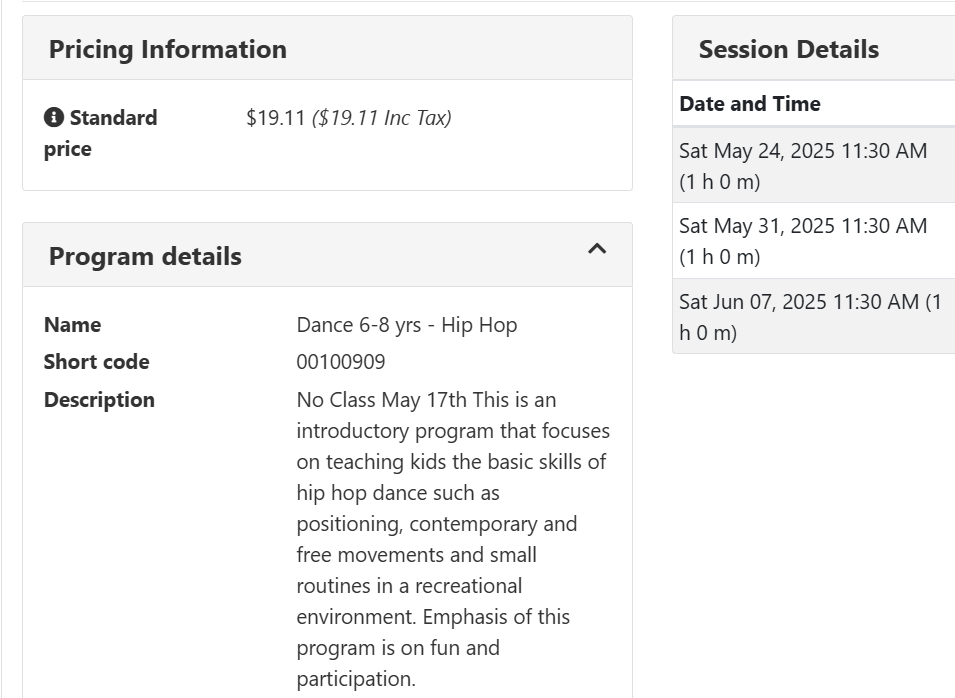
Task: Choose the Sat Jun 07 session row
Action: pos(810,316)
